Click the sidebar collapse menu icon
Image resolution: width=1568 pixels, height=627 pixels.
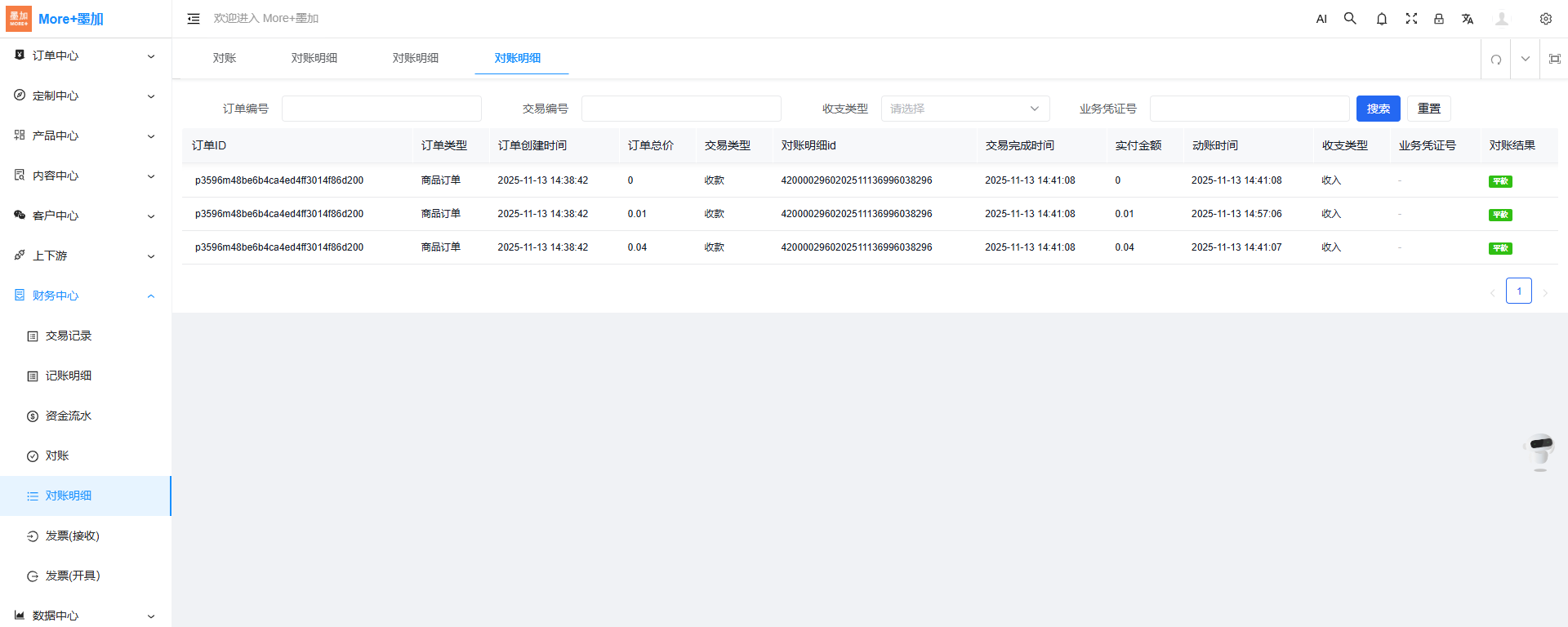tap(194, 19)
